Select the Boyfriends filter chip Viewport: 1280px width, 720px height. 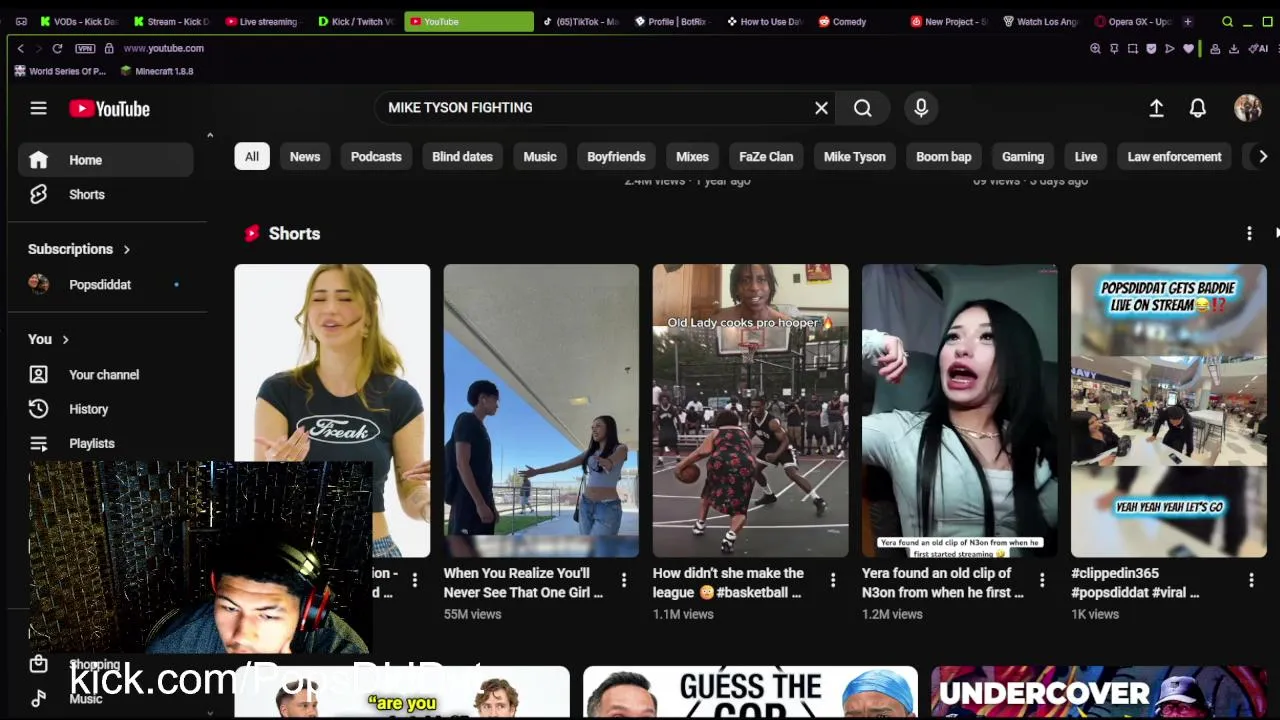(x=616, y=156)
